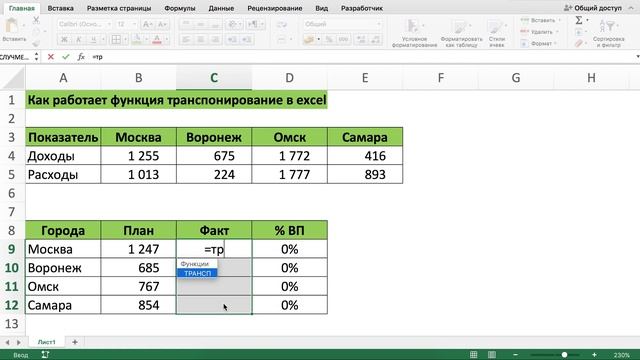
Task: Click the Cut scissors icon
Action: click(36, 20)
